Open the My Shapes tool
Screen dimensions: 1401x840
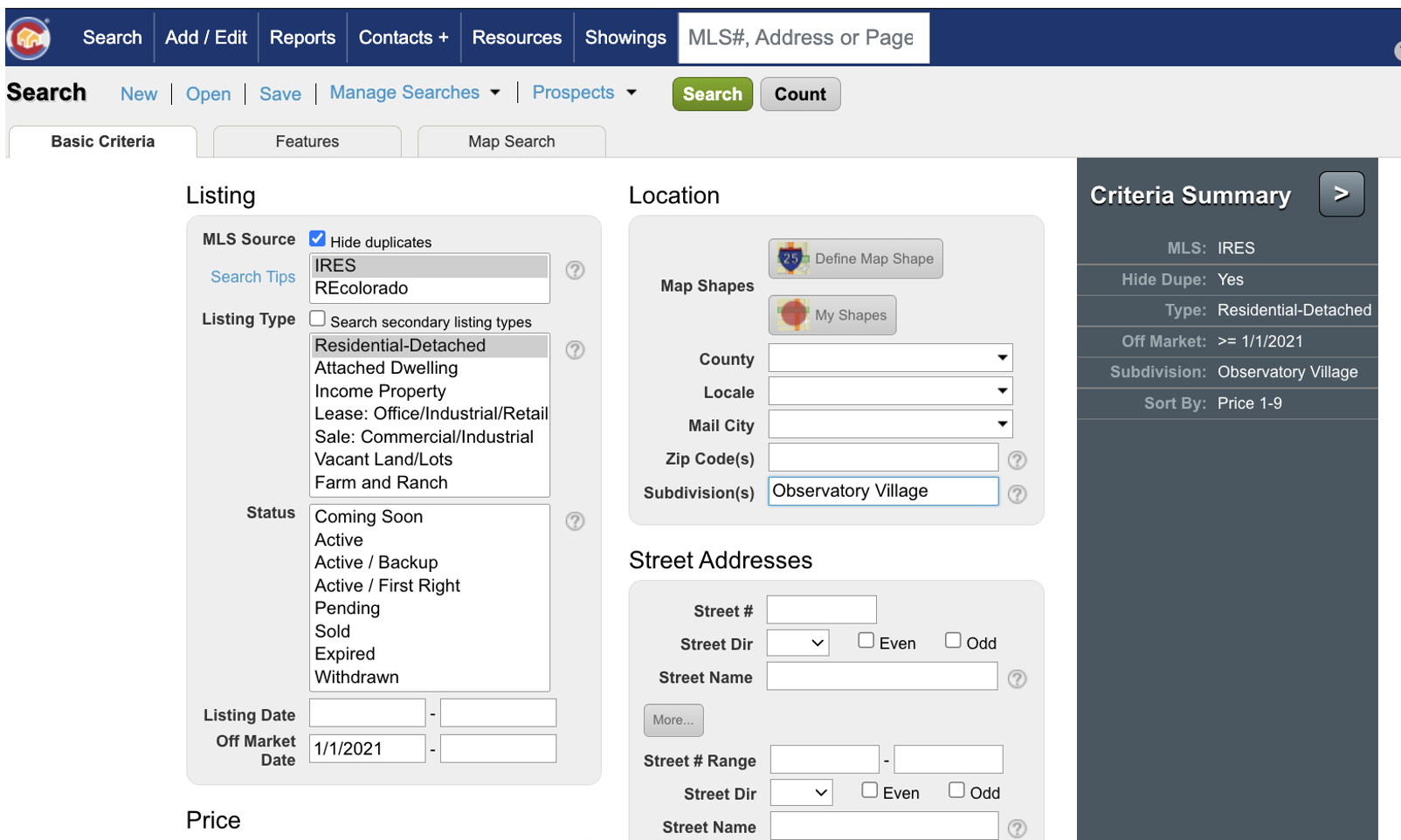point(831,315)
